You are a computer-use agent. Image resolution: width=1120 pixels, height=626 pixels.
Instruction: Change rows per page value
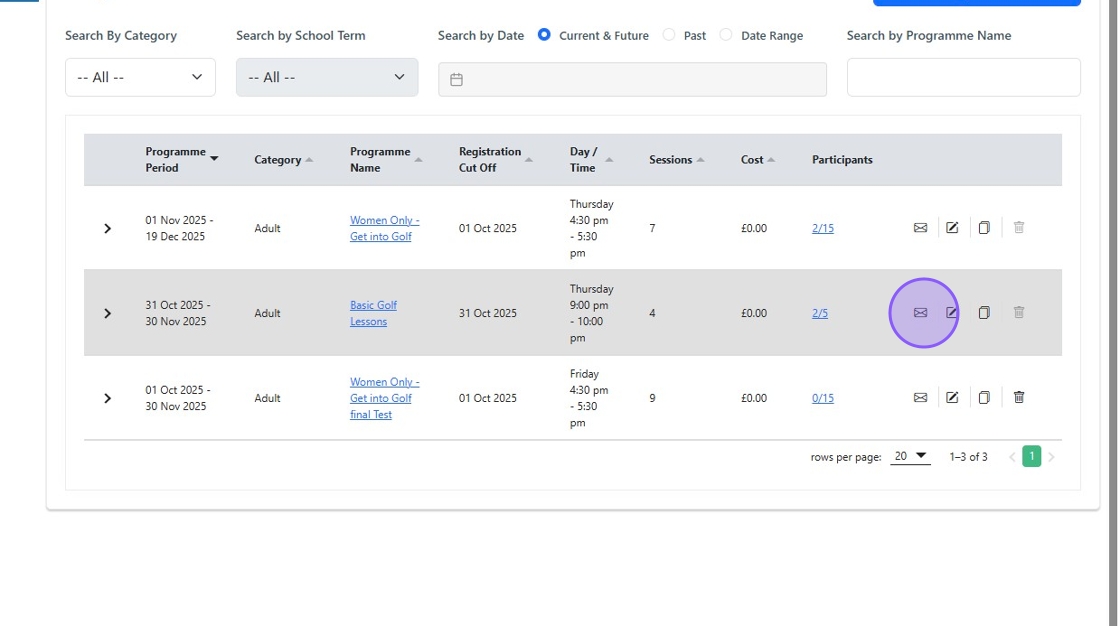point(909,457)
